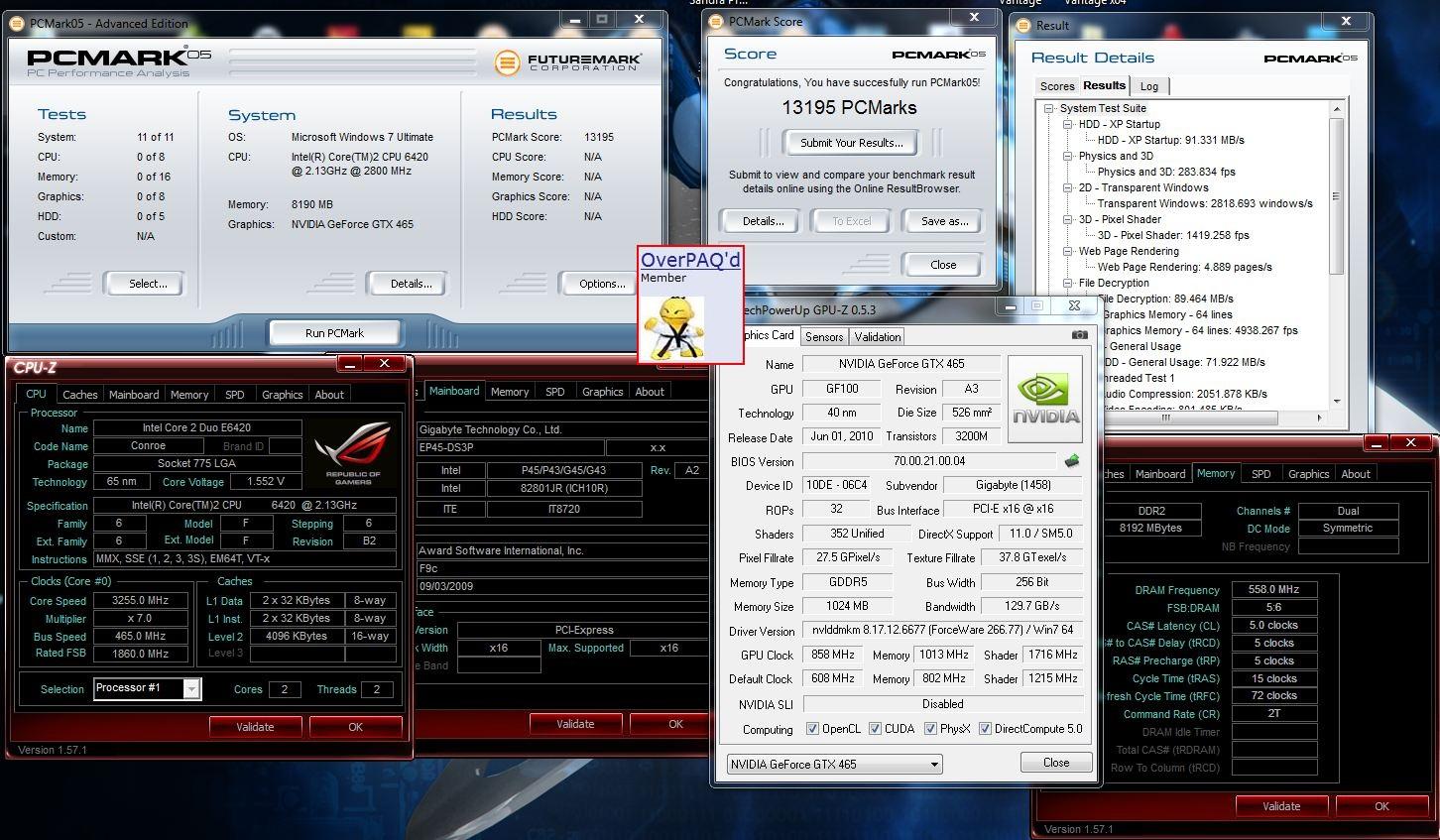
Task: Click the GPU-Z camera screenshot icon
Action: [1079, 335]
